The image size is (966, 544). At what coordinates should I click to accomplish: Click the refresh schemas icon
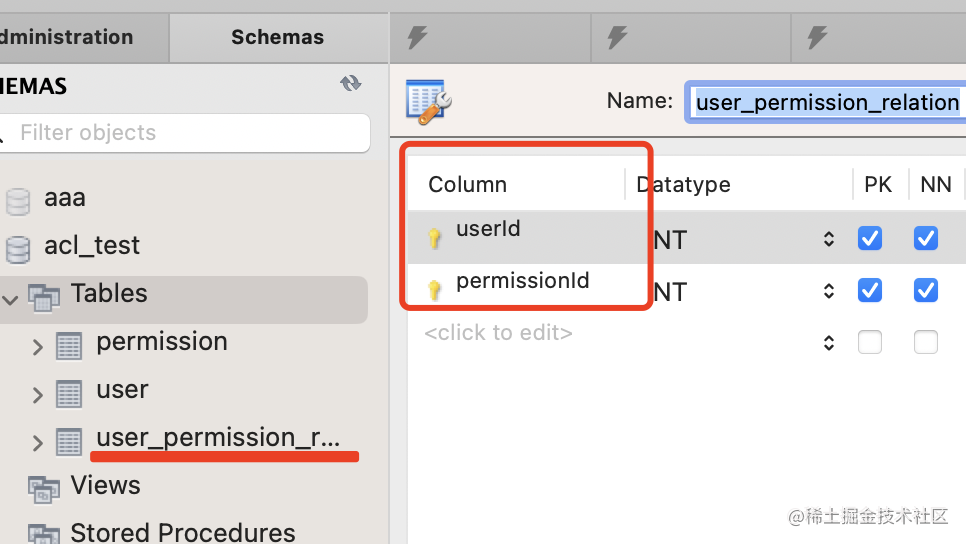pos(350,84)
